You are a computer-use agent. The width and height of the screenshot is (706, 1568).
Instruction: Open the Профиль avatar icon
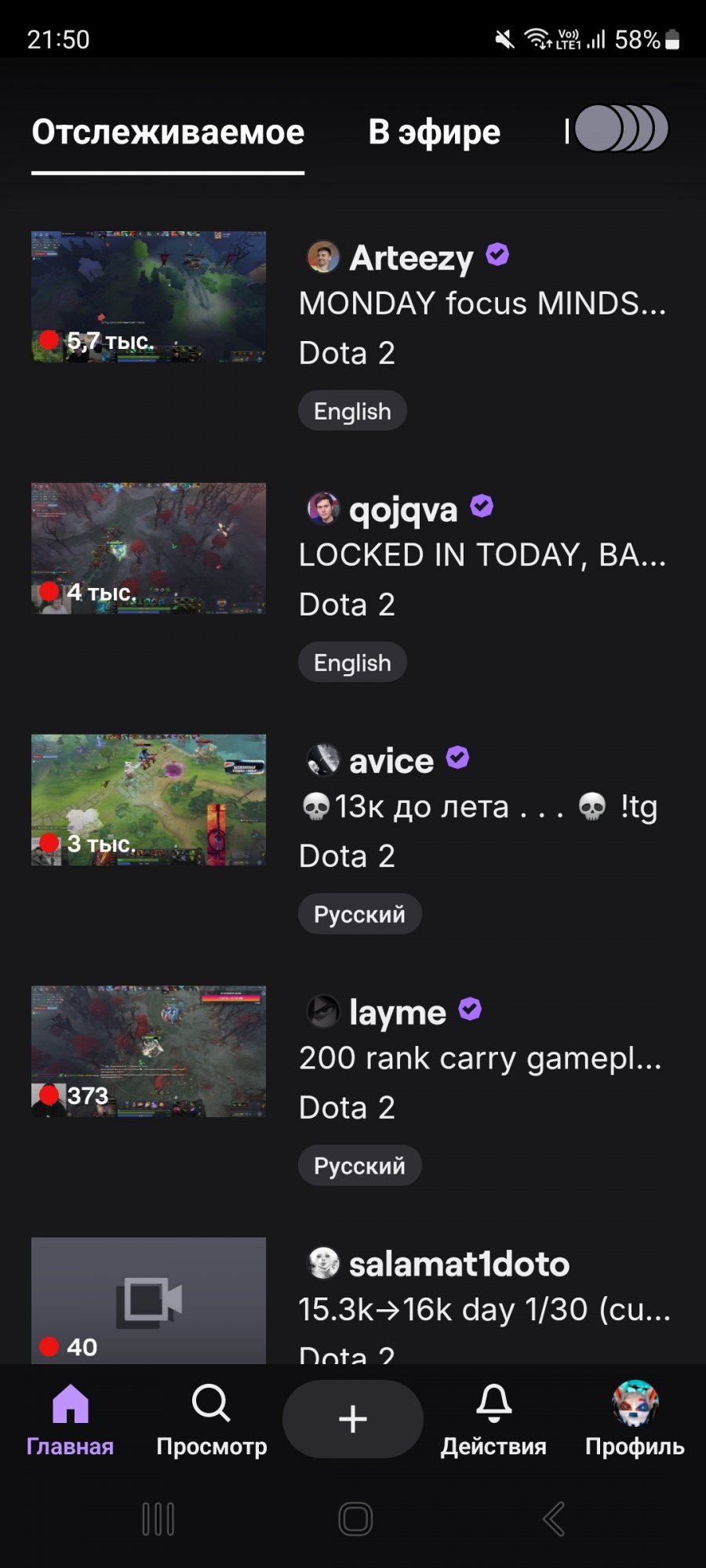click(635, 1403)
